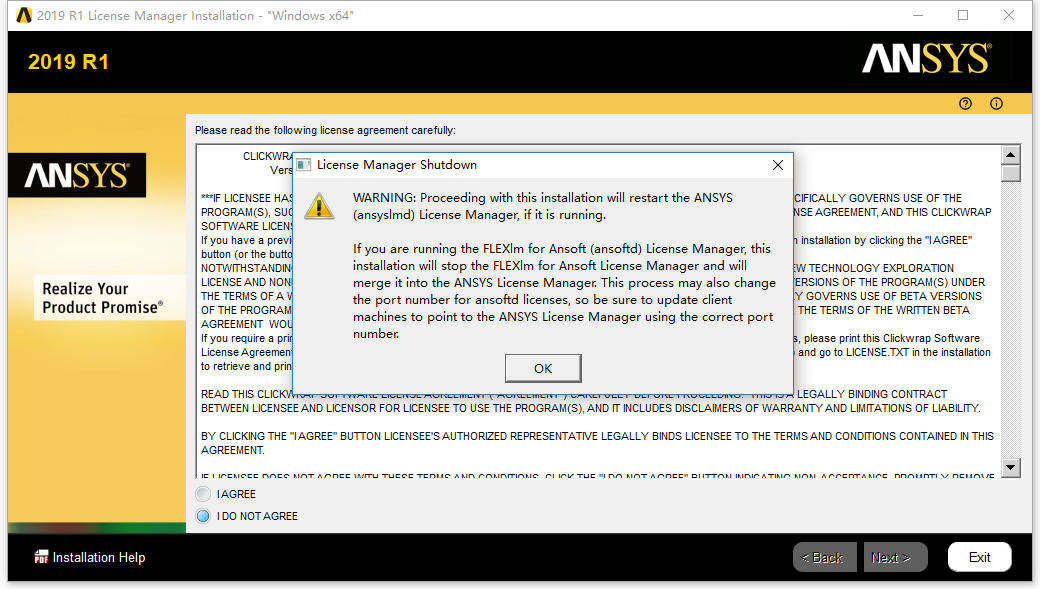Exit the installer

point(980,557)
